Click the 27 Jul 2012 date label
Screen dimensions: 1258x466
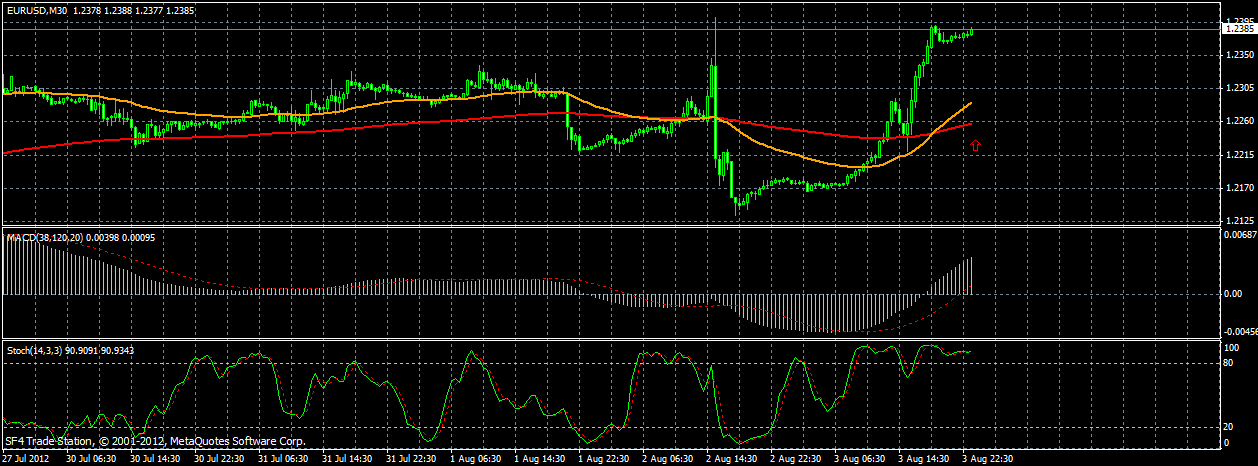click(x=26, y=459)
